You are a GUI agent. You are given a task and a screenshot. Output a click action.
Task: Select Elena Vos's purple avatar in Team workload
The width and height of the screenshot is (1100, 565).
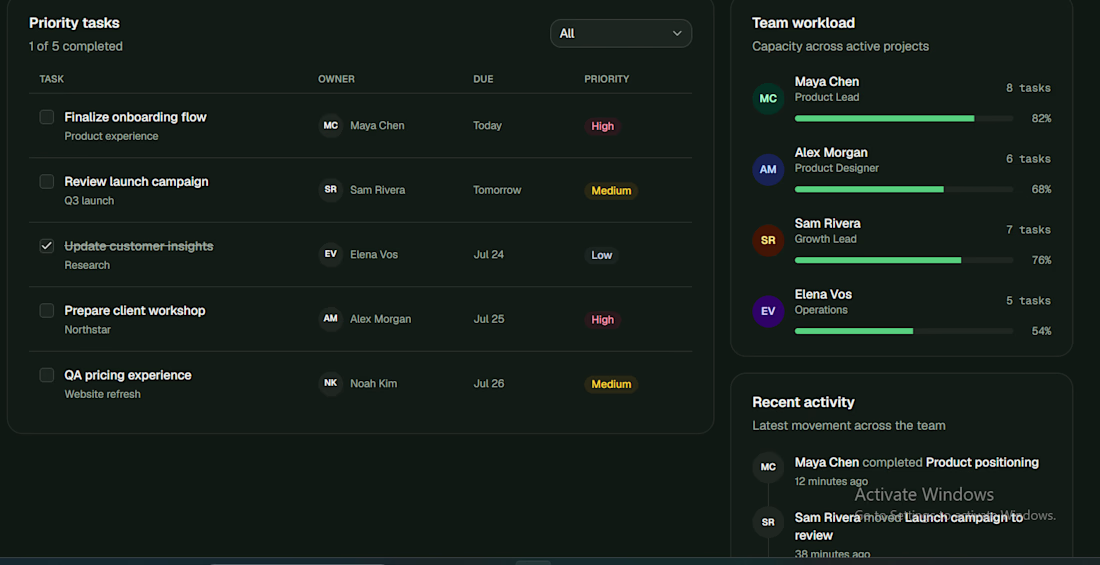768,312
